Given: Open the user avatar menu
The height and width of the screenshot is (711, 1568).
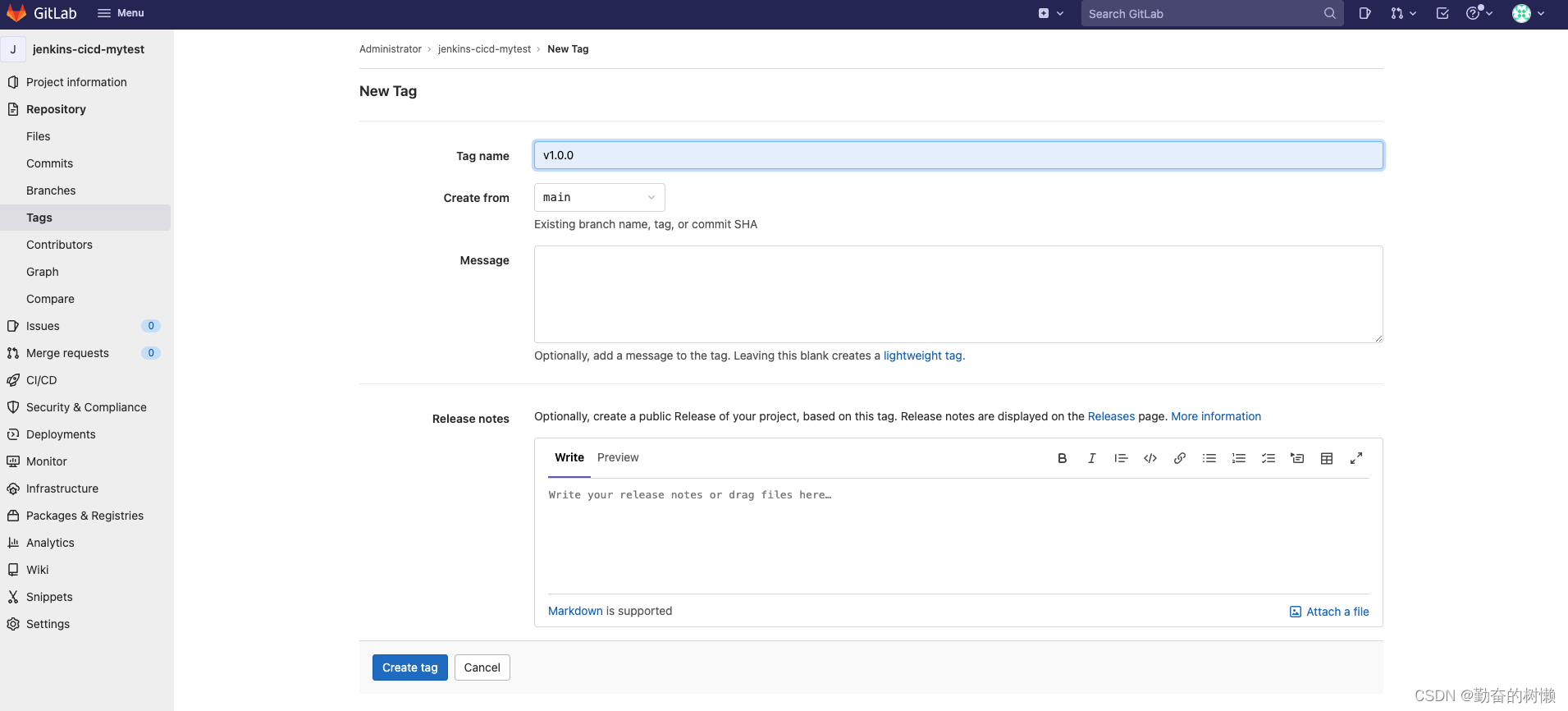Looking at the screenshot, I should tap(1529, 13).
